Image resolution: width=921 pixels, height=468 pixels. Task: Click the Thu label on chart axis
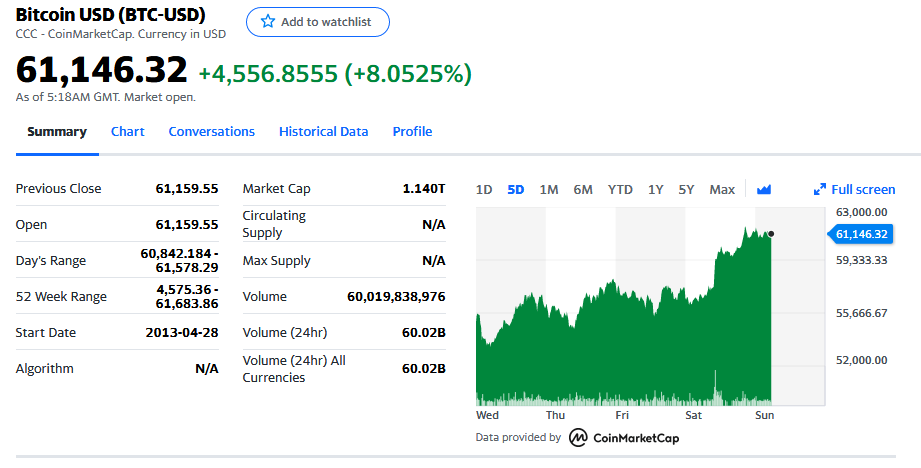tap(555, 415)
